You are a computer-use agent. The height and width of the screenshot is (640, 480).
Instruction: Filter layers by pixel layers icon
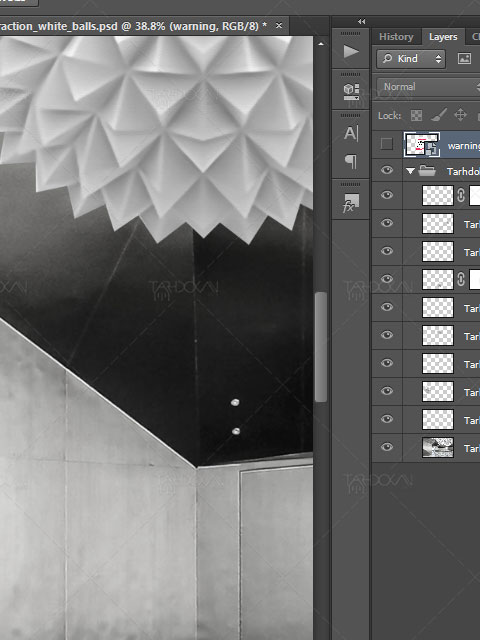(464, 59)
